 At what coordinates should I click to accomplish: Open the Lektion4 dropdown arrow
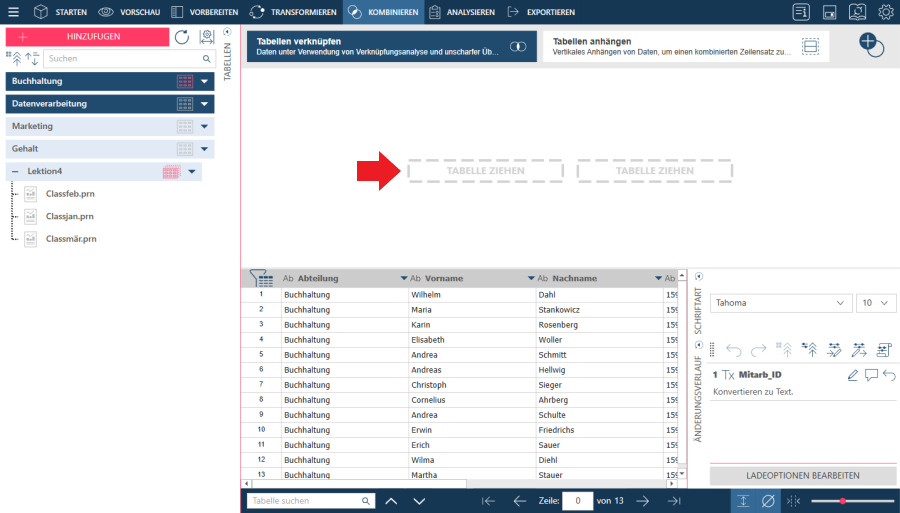click(x=192, y=172)
